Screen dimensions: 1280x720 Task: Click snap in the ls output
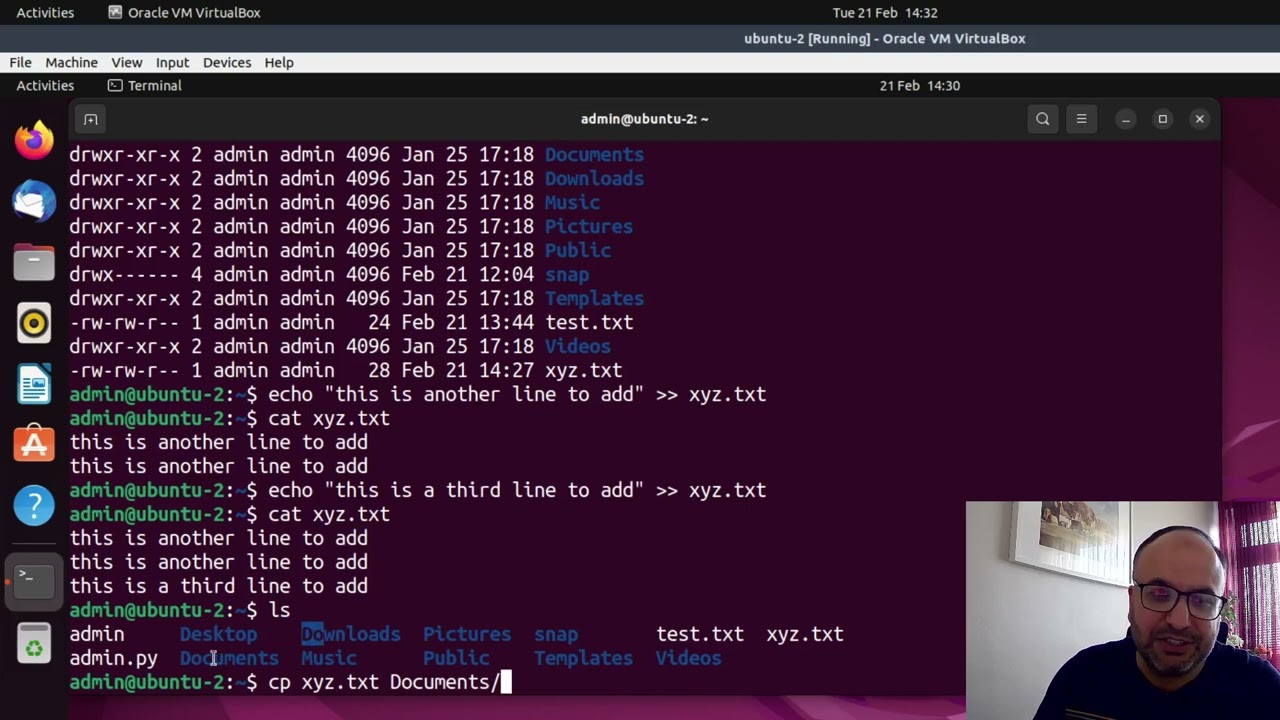(556, 635)
